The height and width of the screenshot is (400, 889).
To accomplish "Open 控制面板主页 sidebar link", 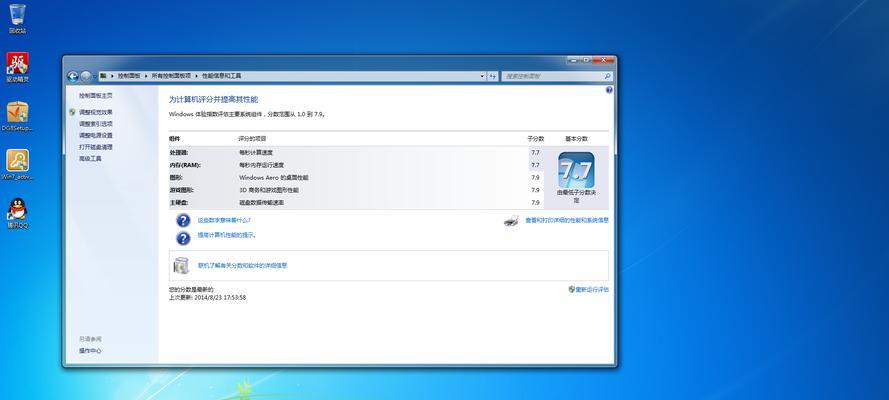I will [95, 96].
